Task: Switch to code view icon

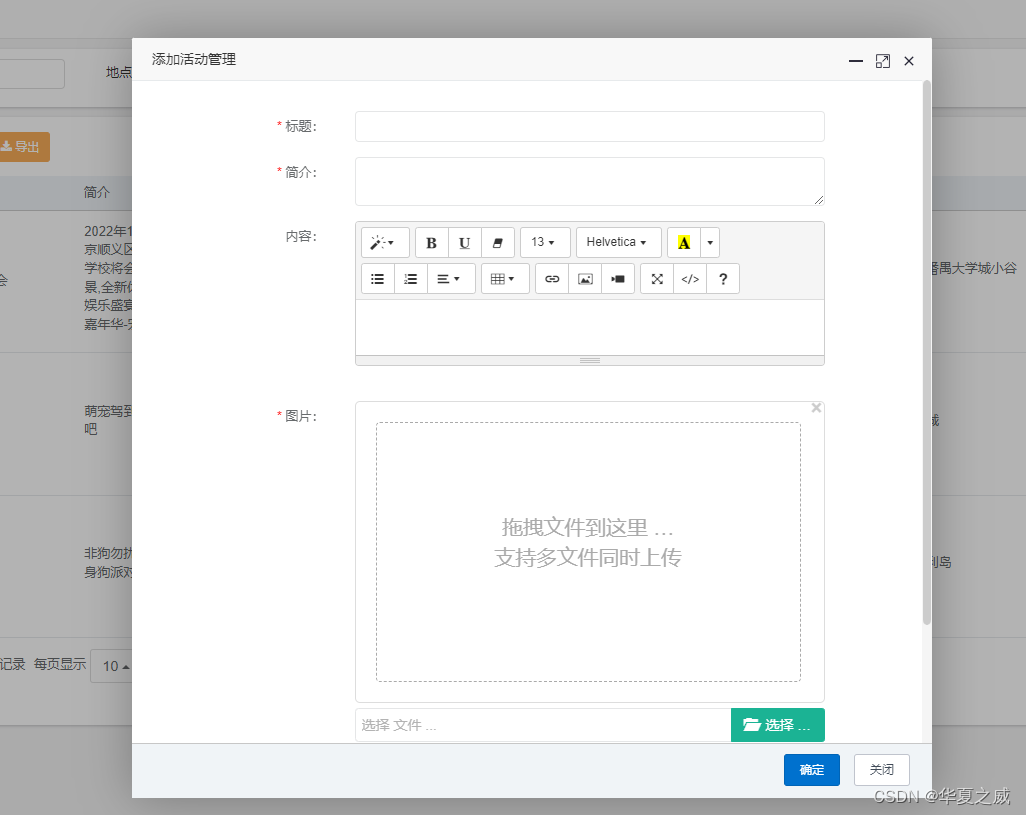Action: point(690,279)
